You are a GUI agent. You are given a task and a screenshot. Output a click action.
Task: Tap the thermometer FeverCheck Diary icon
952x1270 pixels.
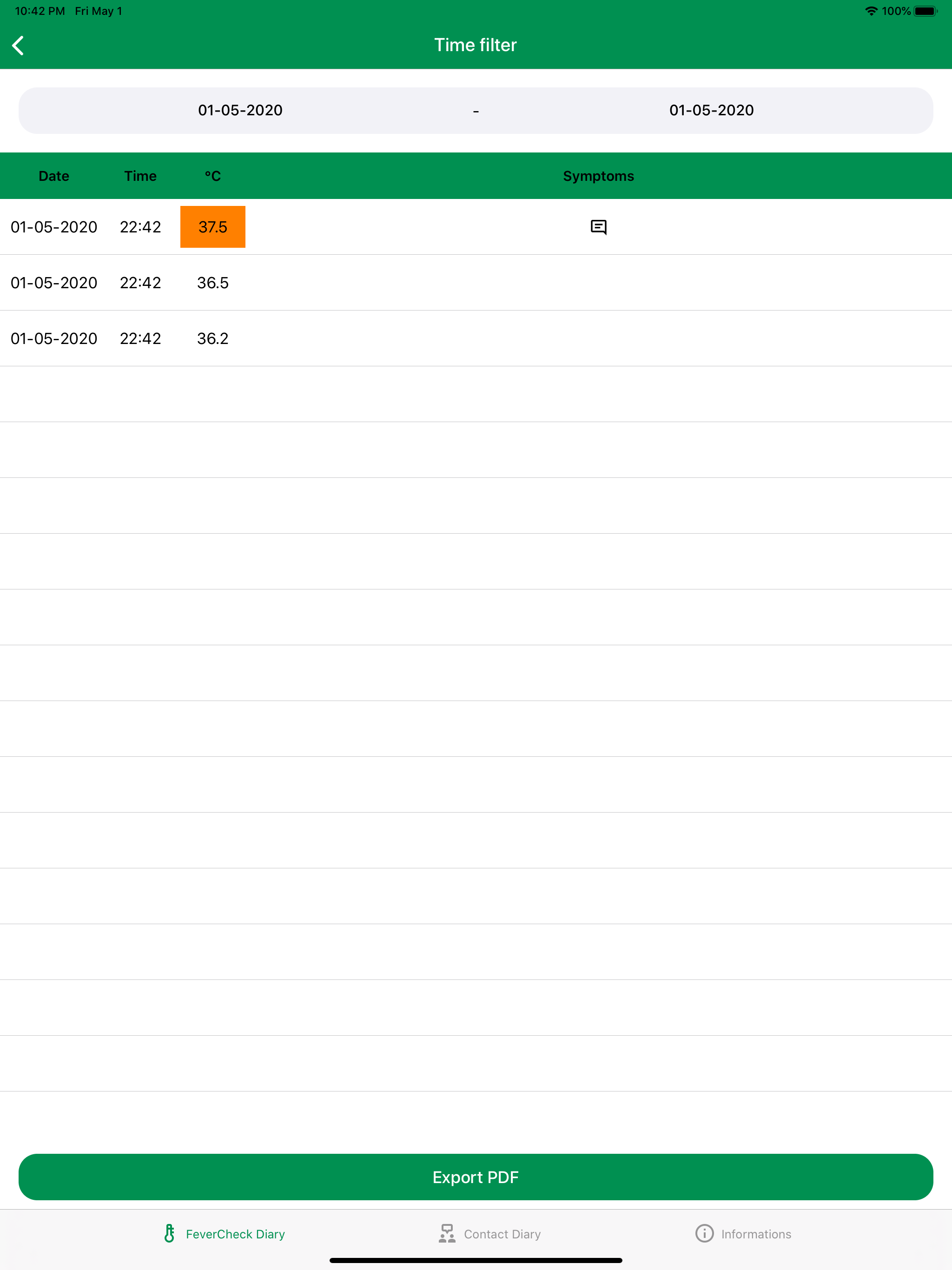tap(169, 1233)
